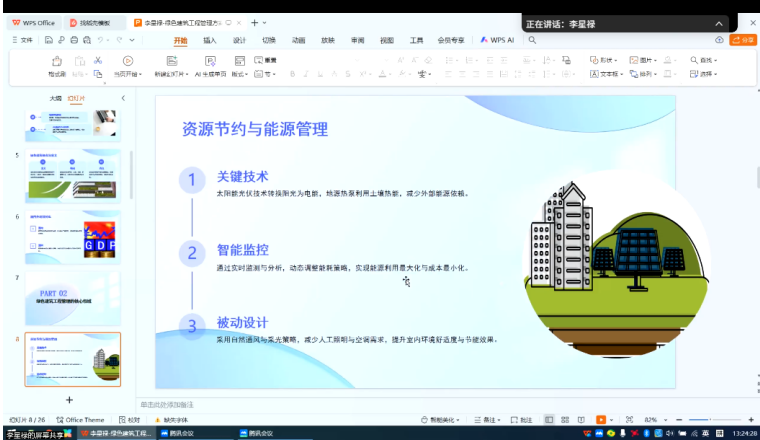The image size is (760, 440).
Task: Open the Picture (图片) dropdown
Action: point(648,60)
